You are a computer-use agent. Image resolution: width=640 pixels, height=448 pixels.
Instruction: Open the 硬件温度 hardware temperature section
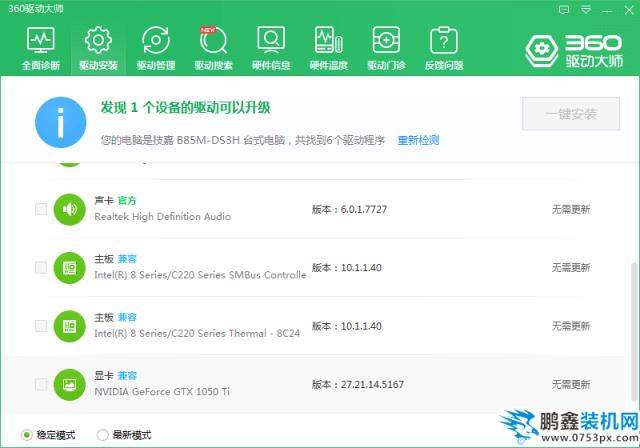click(x=329, y=49)
